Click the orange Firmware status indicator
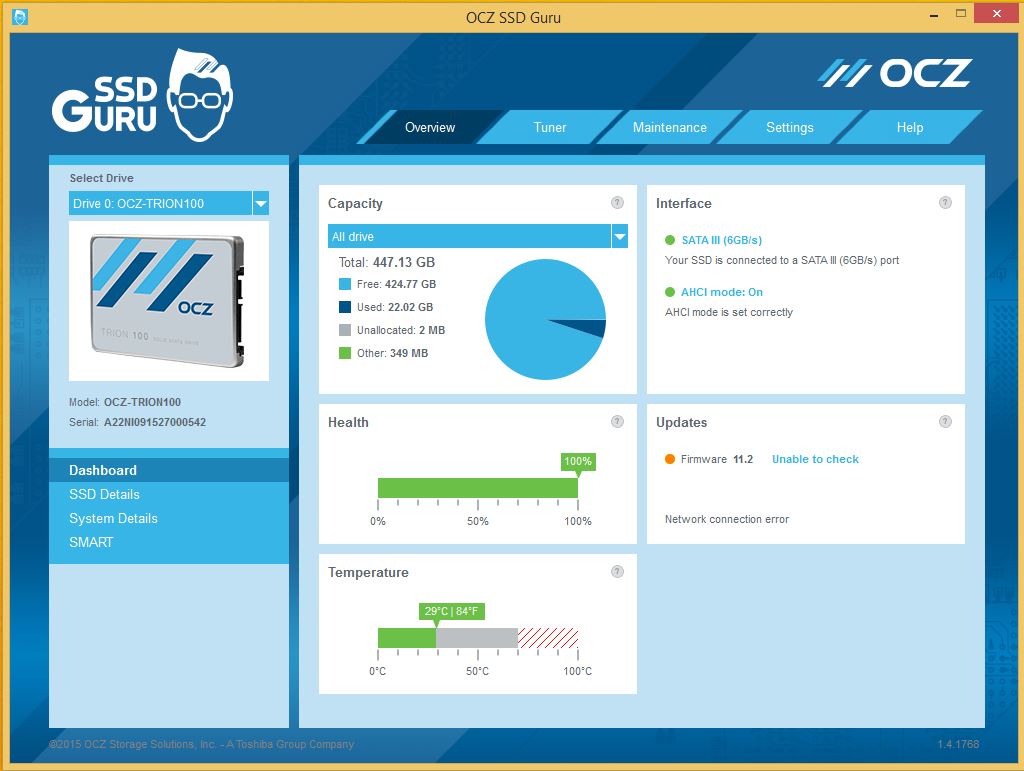This screenshot has width=1024, height=771. click(669, 459)
